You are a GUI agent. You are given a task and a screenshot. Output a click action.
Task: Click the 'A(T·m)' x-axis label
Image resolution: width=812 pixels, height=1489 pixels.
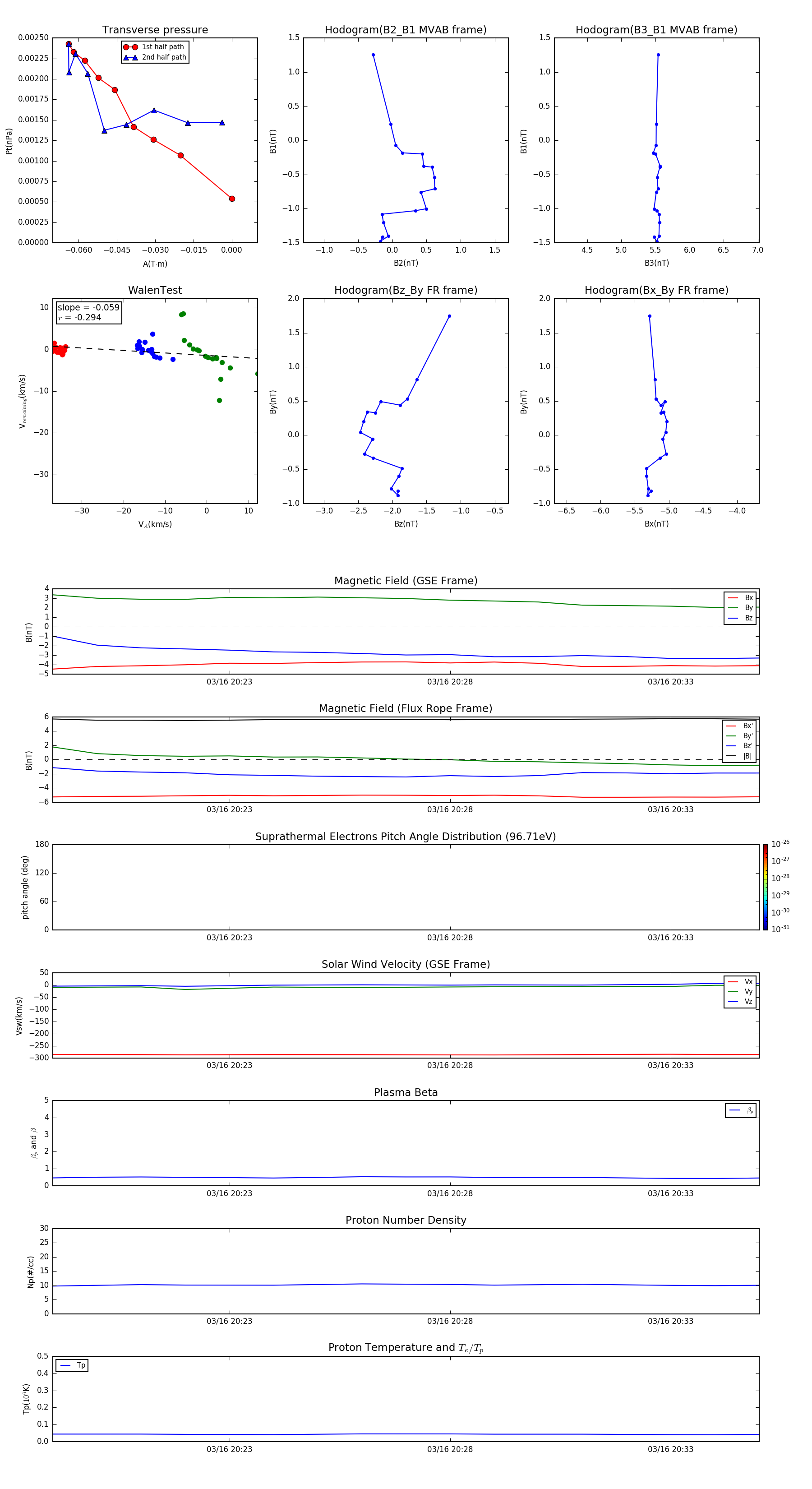[155, 264]
